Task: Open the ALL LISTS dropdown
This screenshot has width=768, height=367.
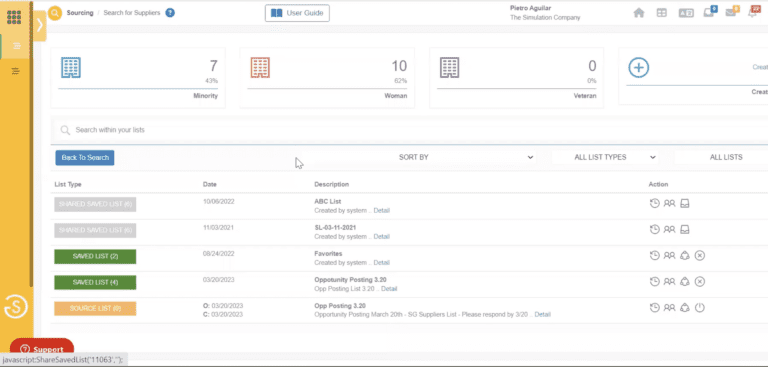Action: click(721, 157)
